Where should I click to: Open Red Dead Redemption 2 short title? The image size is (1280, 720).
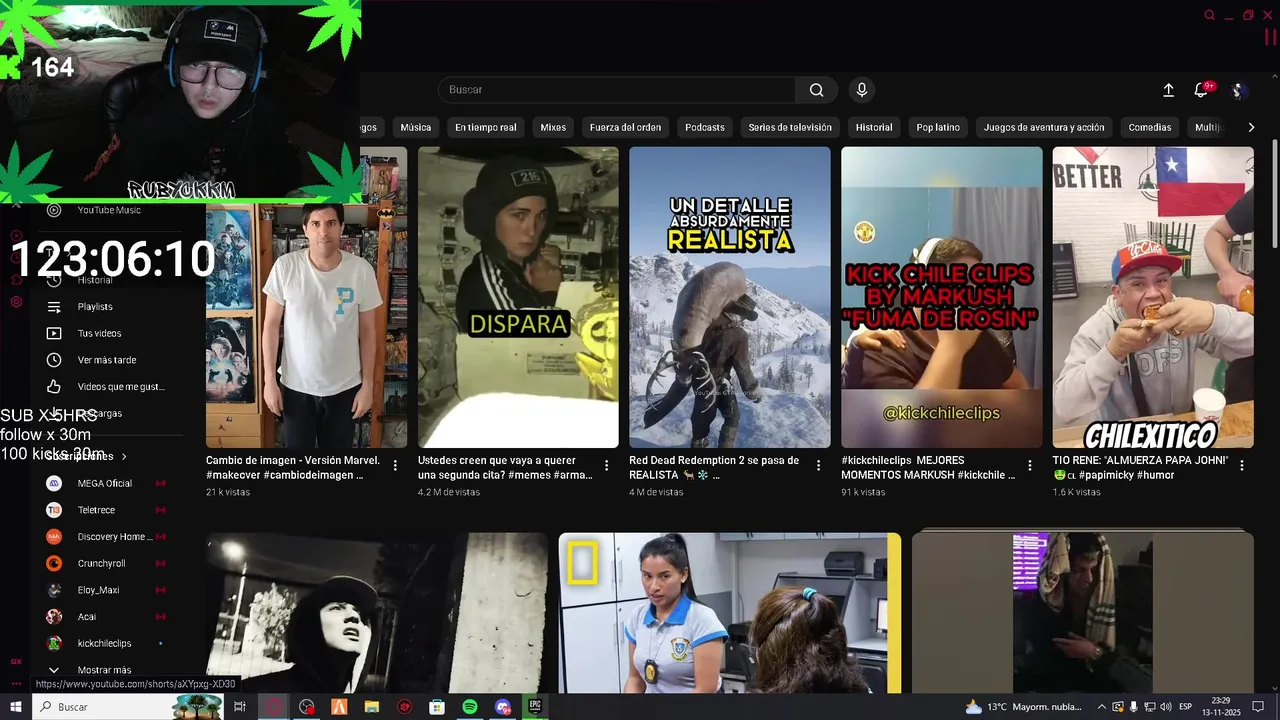(714, 468)
